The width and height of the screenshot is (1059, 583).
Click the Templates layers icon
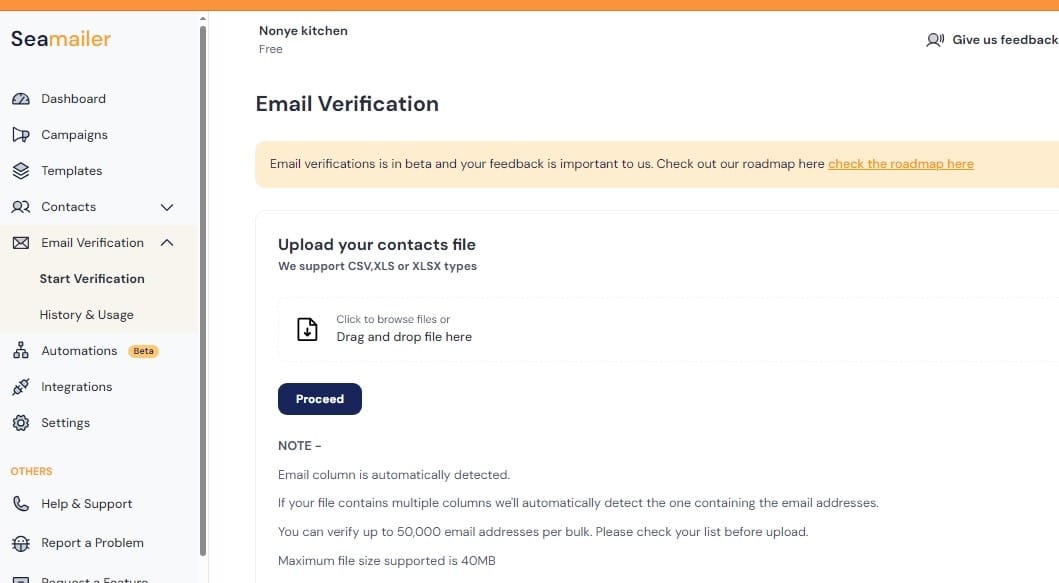pyautogui.click(x=21, y=170)
